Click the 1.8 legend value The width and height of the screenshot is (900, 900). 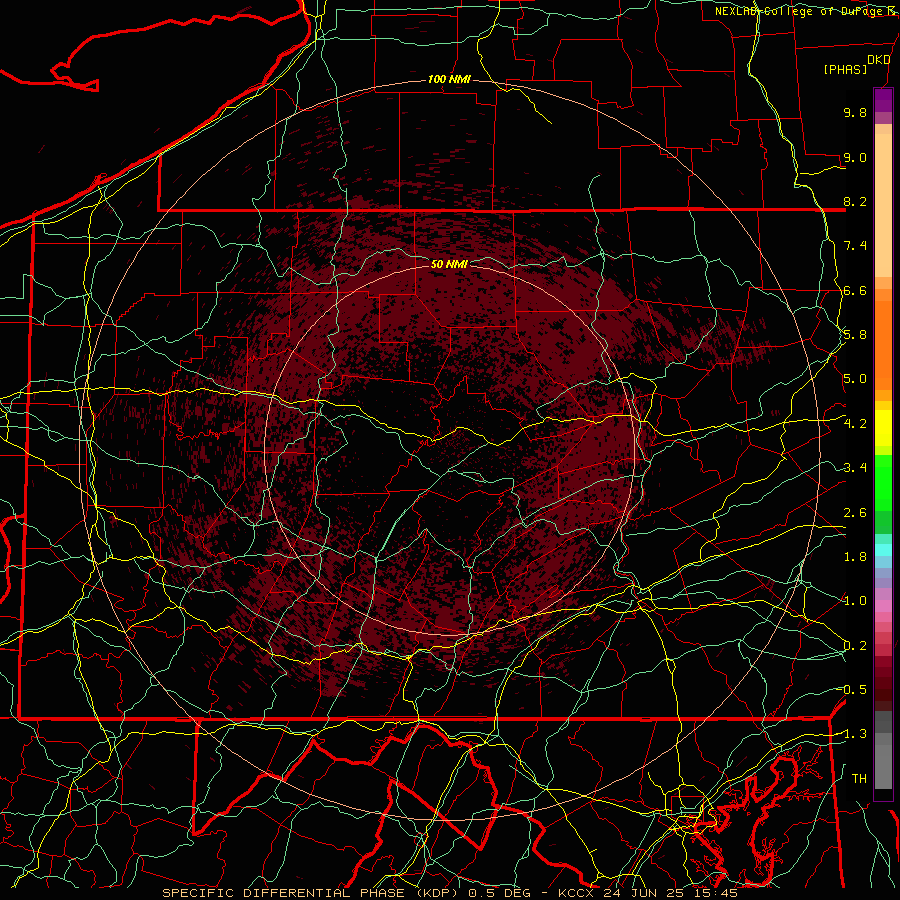[x=855, y=557]
